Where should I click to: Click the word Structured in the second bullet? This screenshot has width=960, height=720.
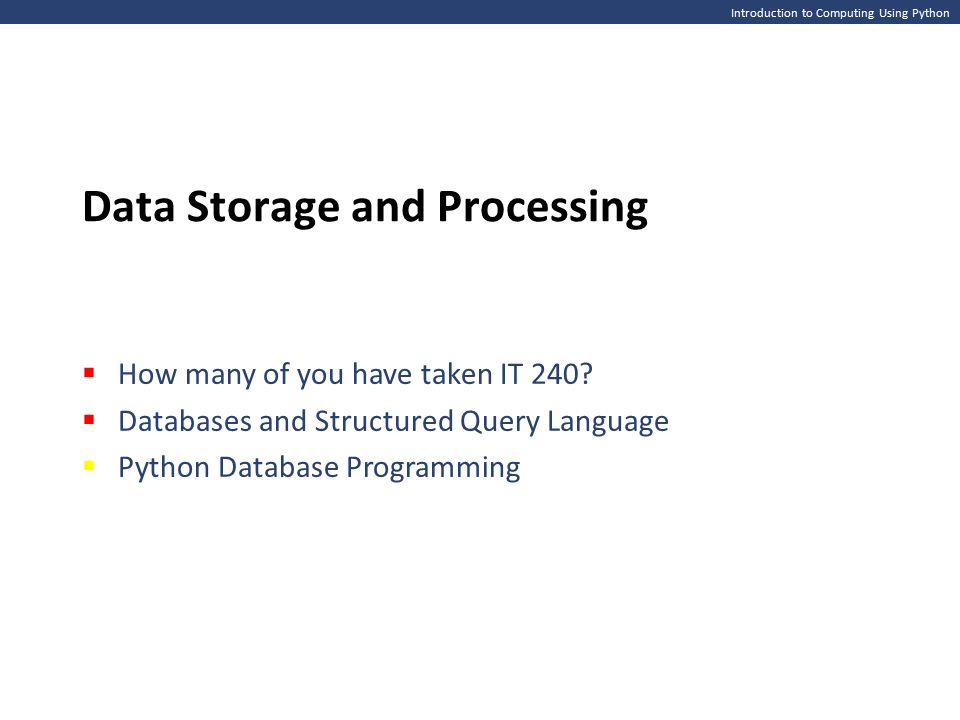coord(384,421)
